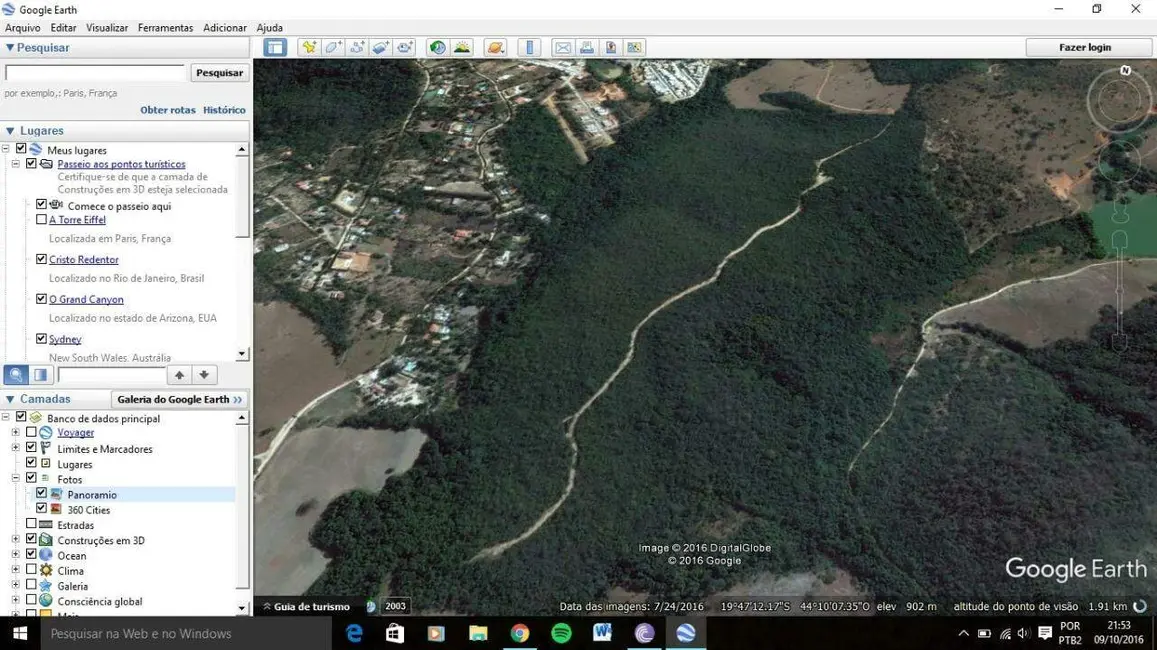Click the Fazer login button
The image size is (1157, 650).
pos(1085,47)
